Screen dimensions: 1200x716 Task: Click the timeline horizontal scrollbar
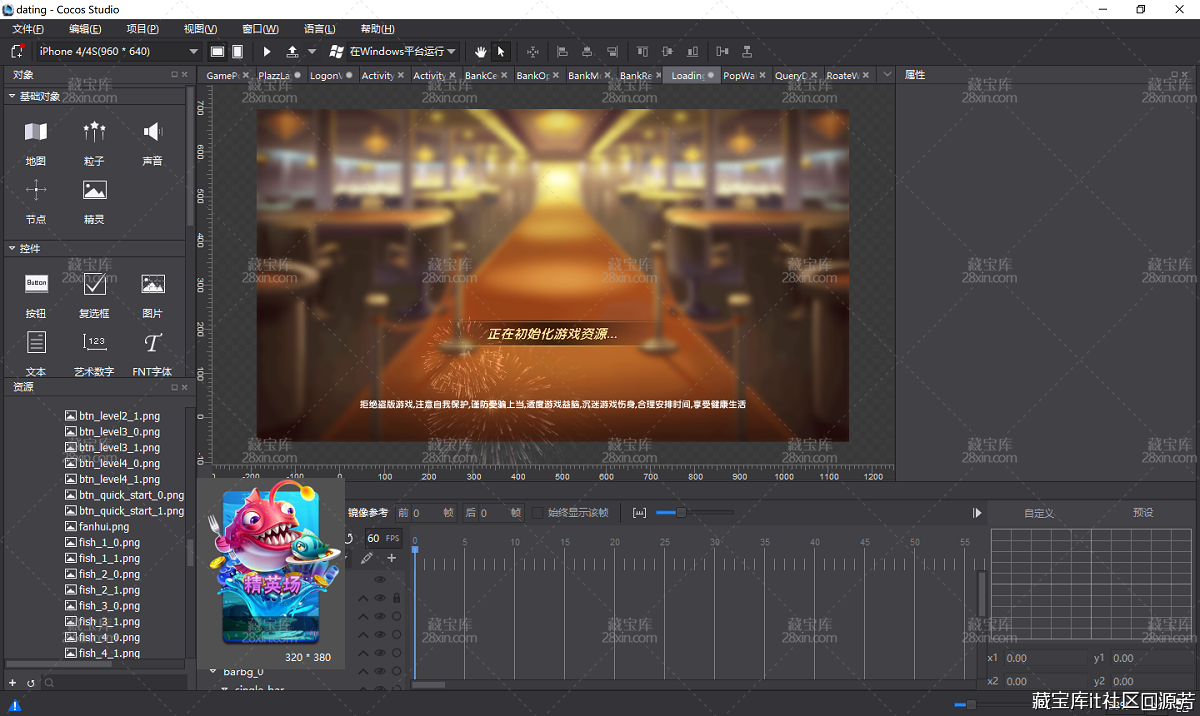tap(429, 685)
